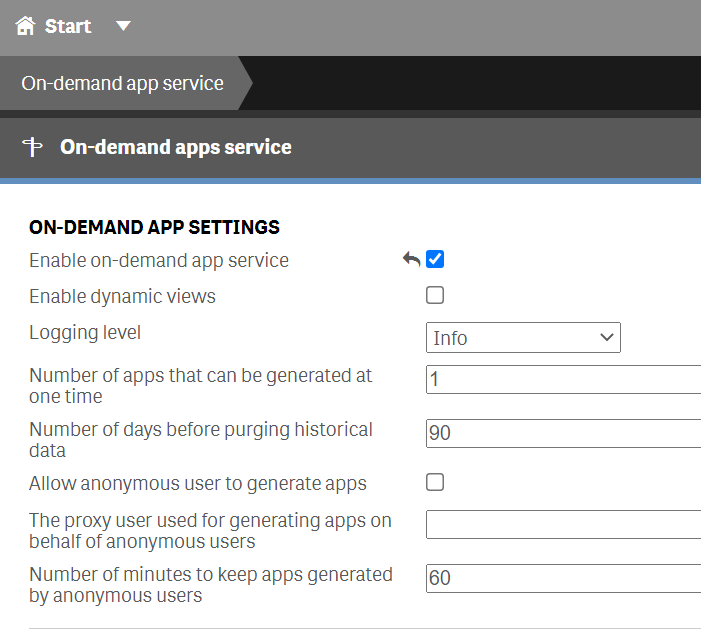This screenshot has height=644, width=701.
Task: Check Allow anonymous user to generate apps
Action: [435, 482]
